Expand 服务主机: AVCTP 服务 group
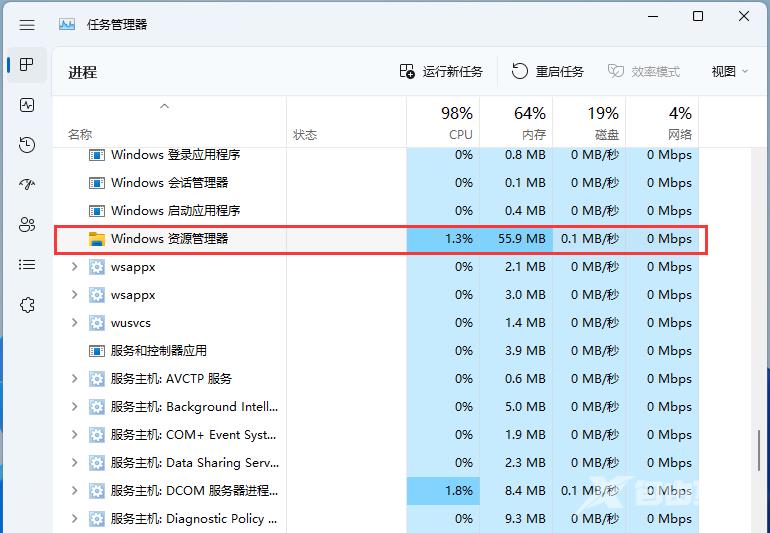 (75, 379)
